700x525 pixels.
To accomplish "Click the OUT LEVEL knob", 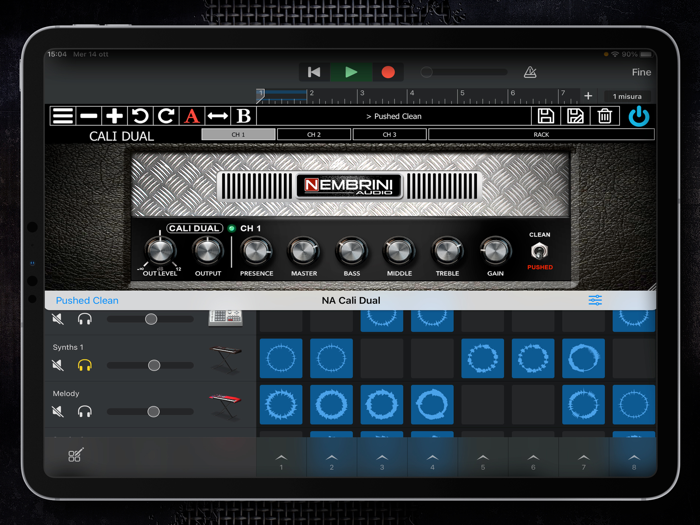I will click(x=160, y=250).
